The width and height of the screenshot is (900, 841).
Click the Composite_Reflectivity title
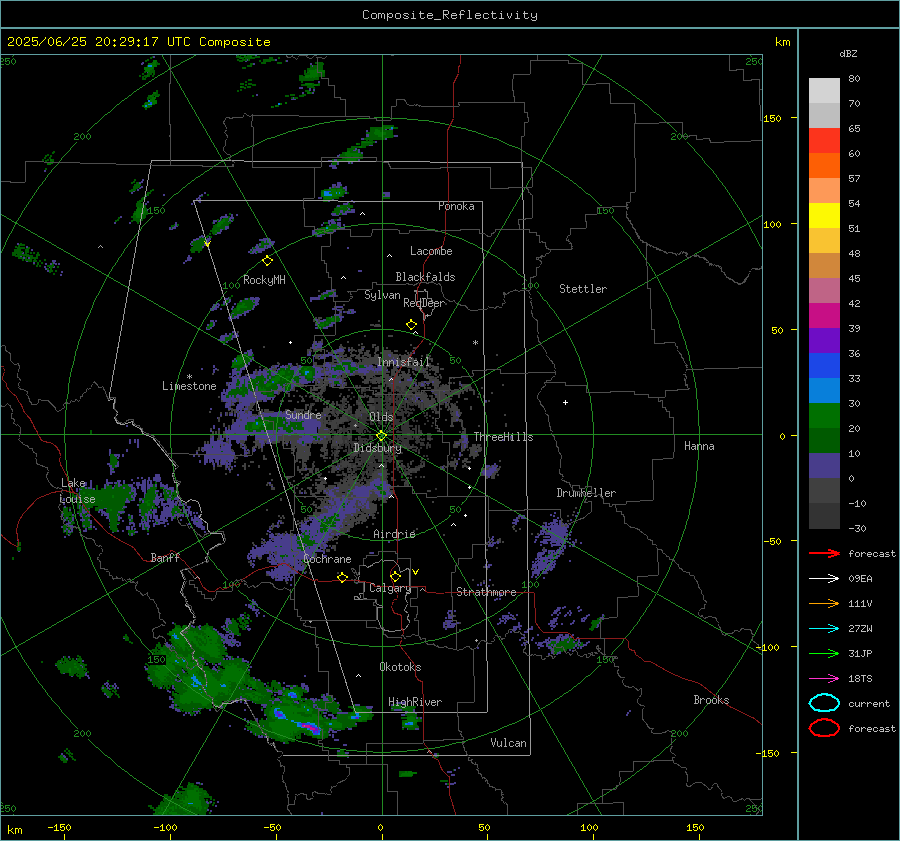(450, 15)
